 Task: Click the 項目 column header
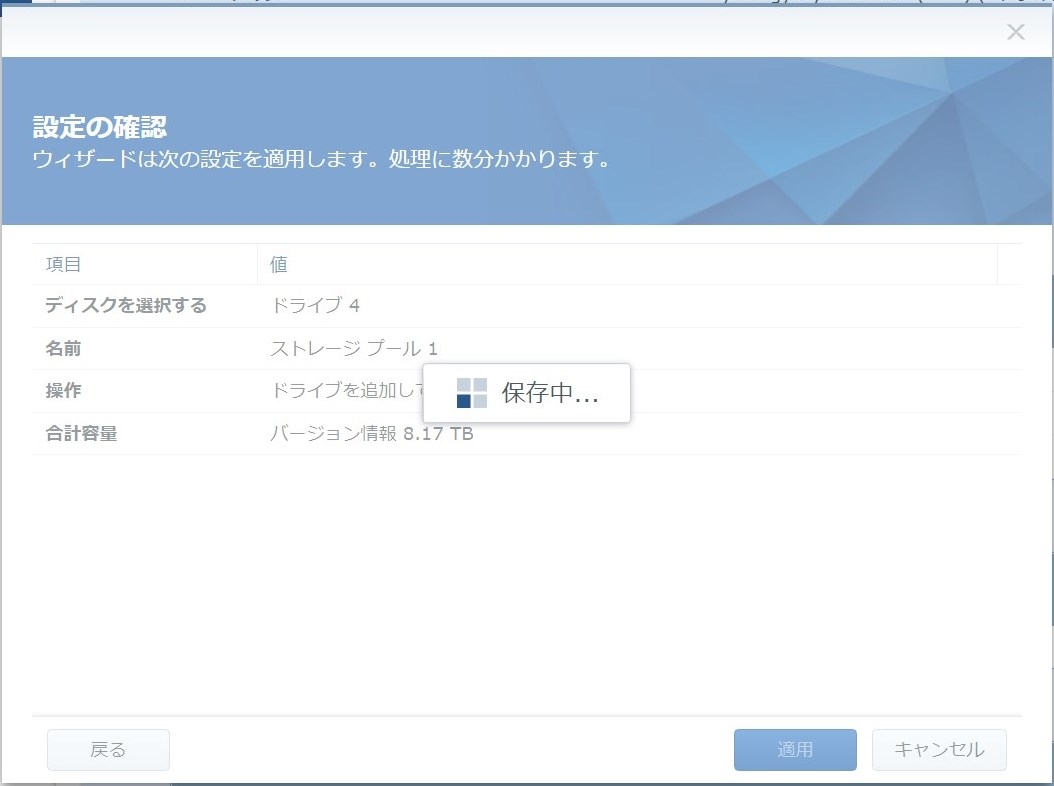tap(64, 264)
